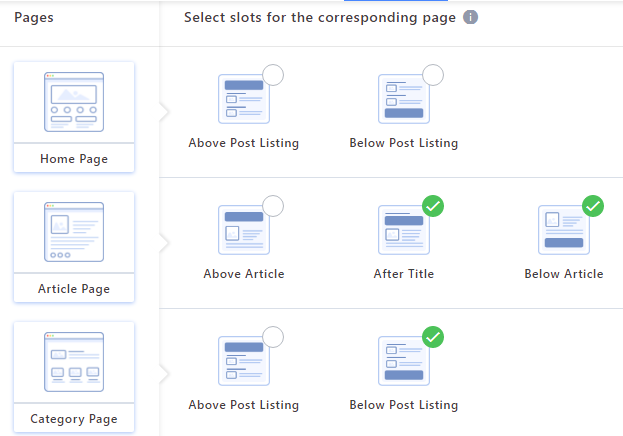Click the Above Article slot layout icon
The width and height of the screenshot is (623, 436).
(x=244, y=230)
